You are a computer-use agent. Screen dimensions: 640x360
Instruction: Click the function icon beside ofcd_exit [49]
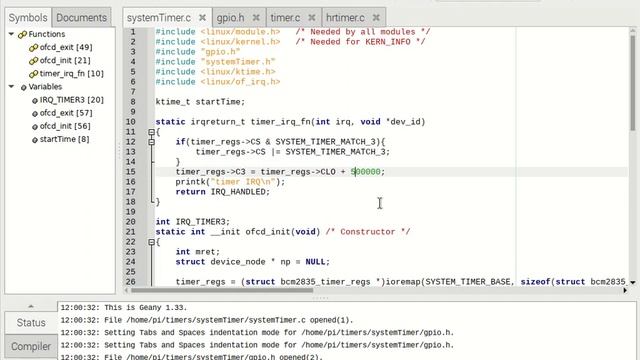[x=33, y=48]
